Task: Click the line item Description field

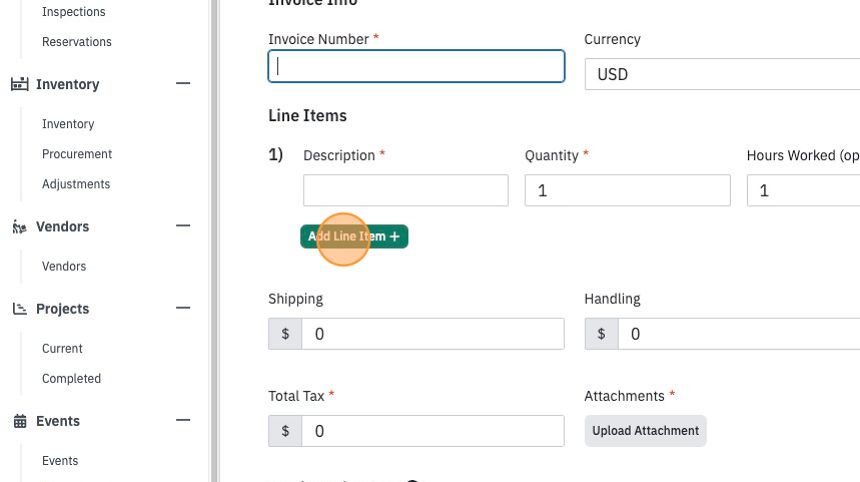Action: pos(406,190)
